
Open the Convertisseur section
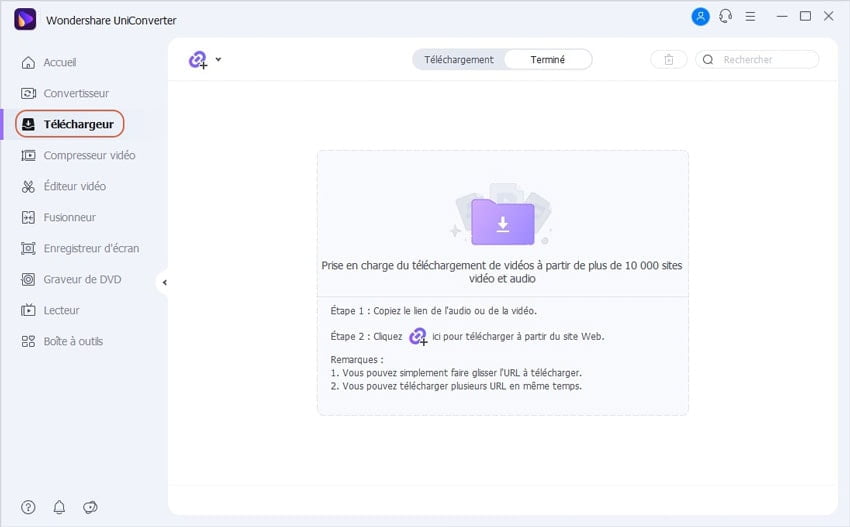[75, 94]
